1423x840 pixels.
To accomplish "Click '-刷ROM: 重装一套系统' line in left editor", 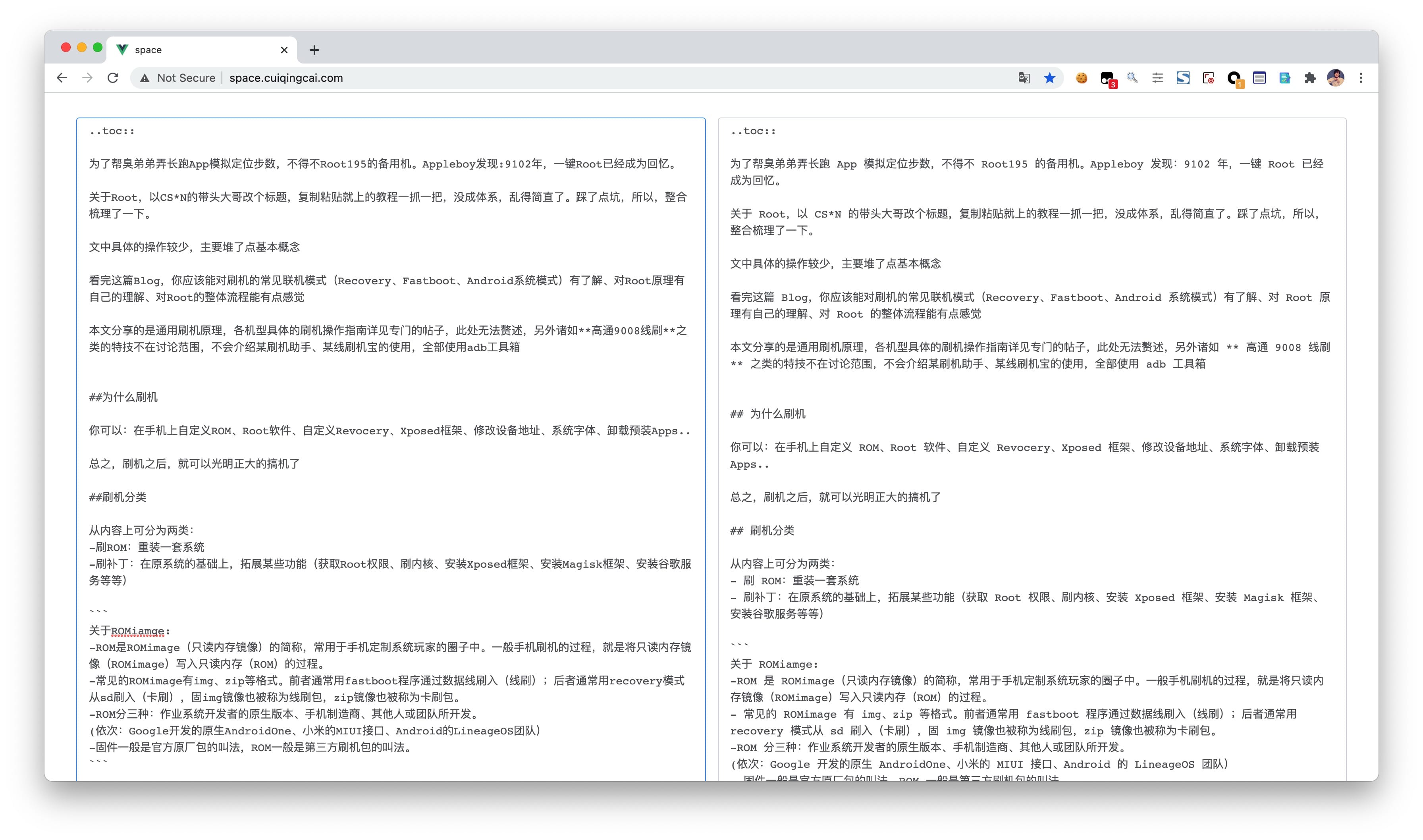I will tap(147, 547).
